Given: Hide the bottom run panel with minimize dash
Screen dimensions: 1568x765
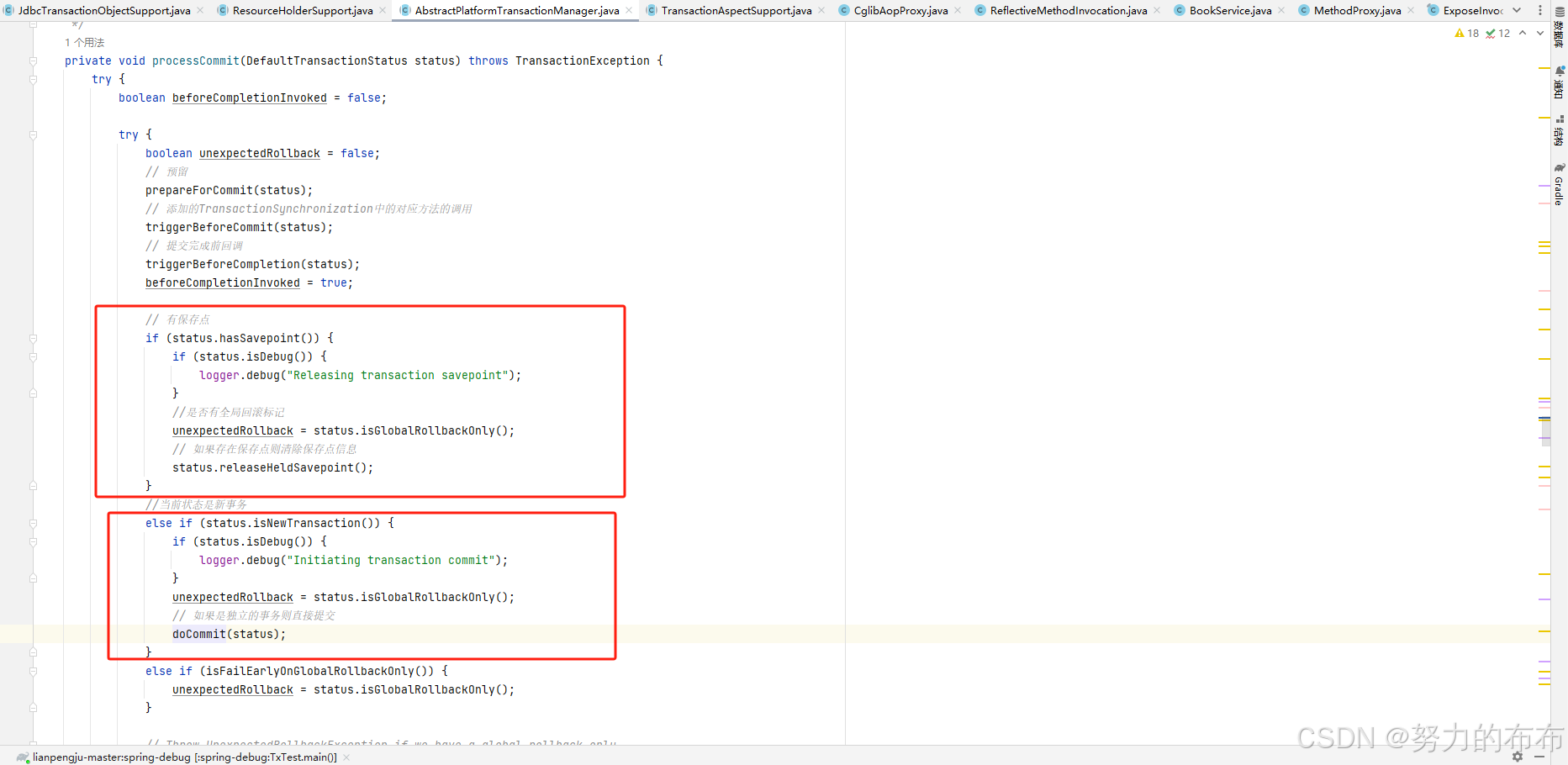Looking at the screenshot, I should pos(1539,757).
